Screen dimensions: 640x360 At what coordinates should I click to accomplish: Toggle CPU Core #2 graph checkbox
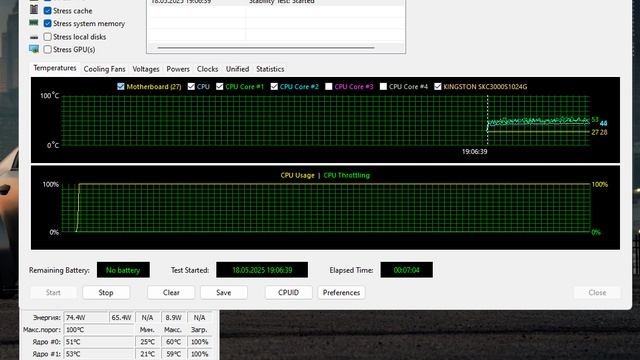point(274,87)
